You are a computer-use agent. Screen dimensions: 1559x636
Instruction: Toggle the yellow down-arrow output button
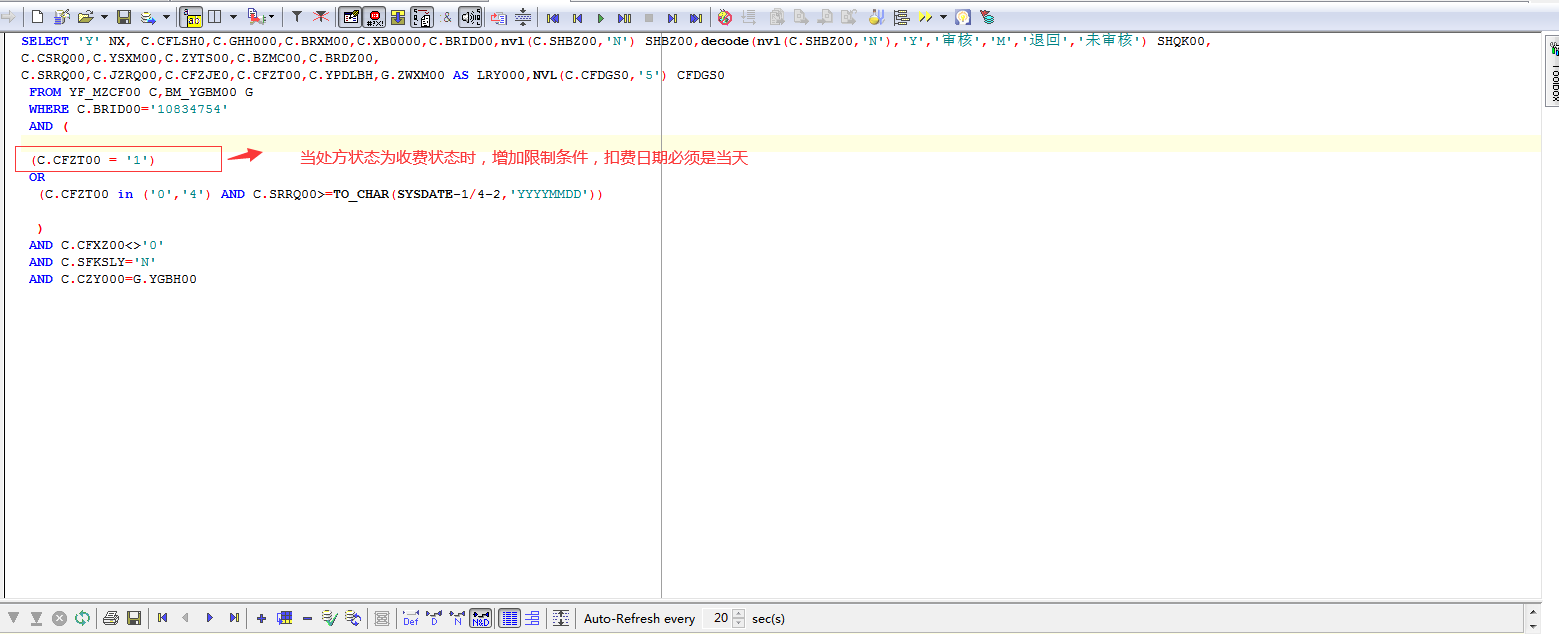pyautogui.click(x=398, y=17)
